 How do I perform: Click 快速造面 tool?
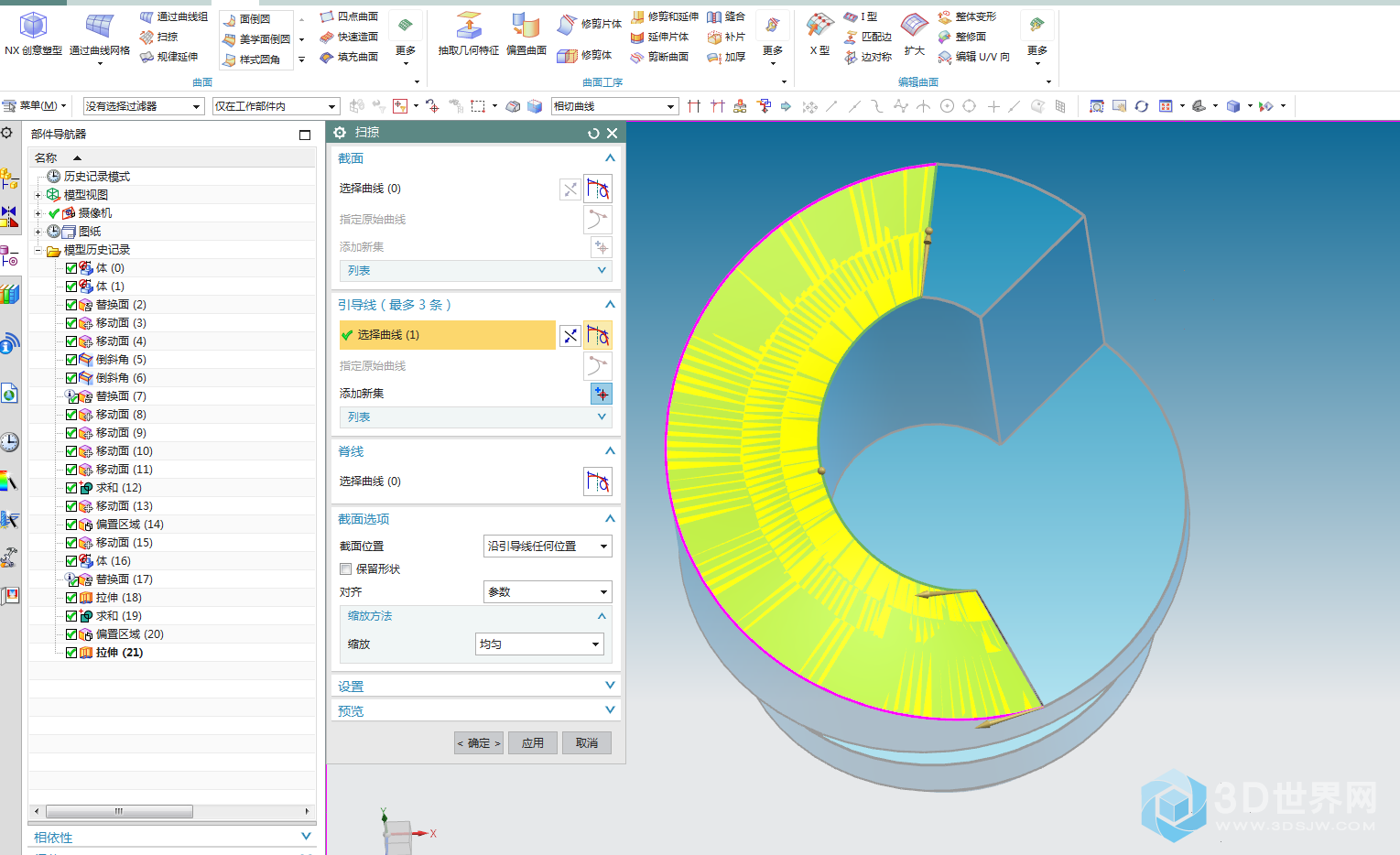point(349,37)
